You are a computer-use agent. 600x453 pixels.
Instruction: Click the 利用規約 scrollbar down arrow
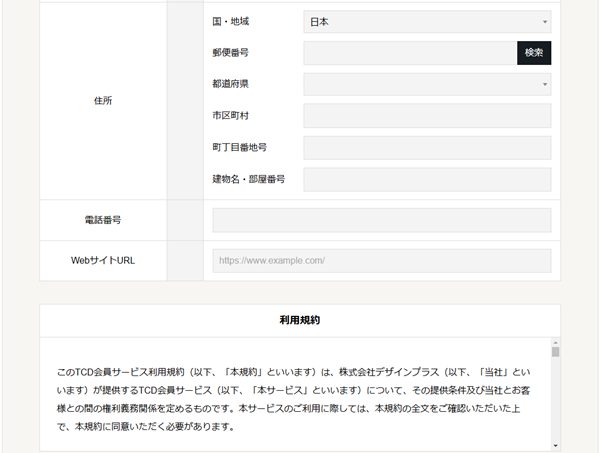(x=555, y=445)
